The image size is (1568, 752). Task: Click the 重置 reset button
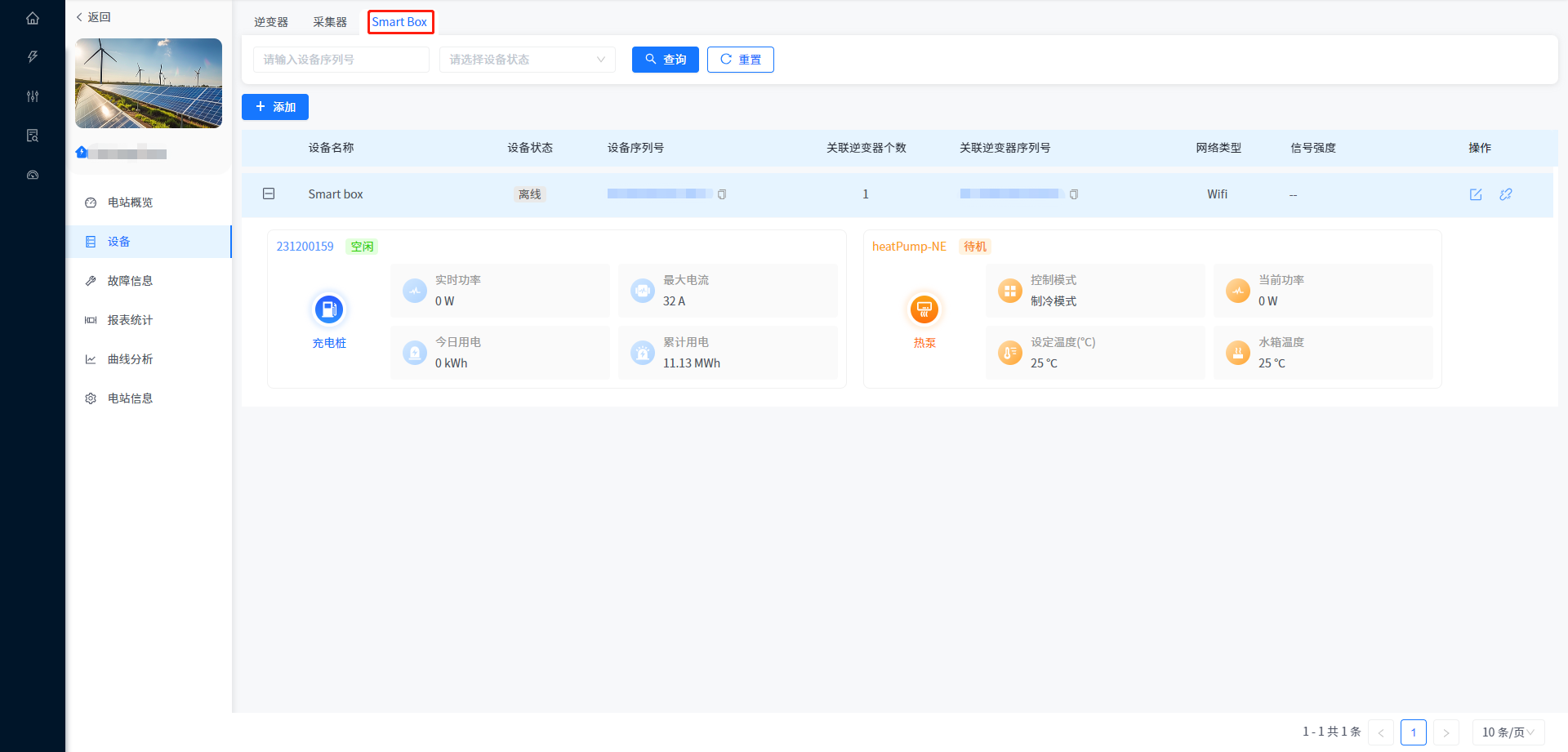coord(740,60)
